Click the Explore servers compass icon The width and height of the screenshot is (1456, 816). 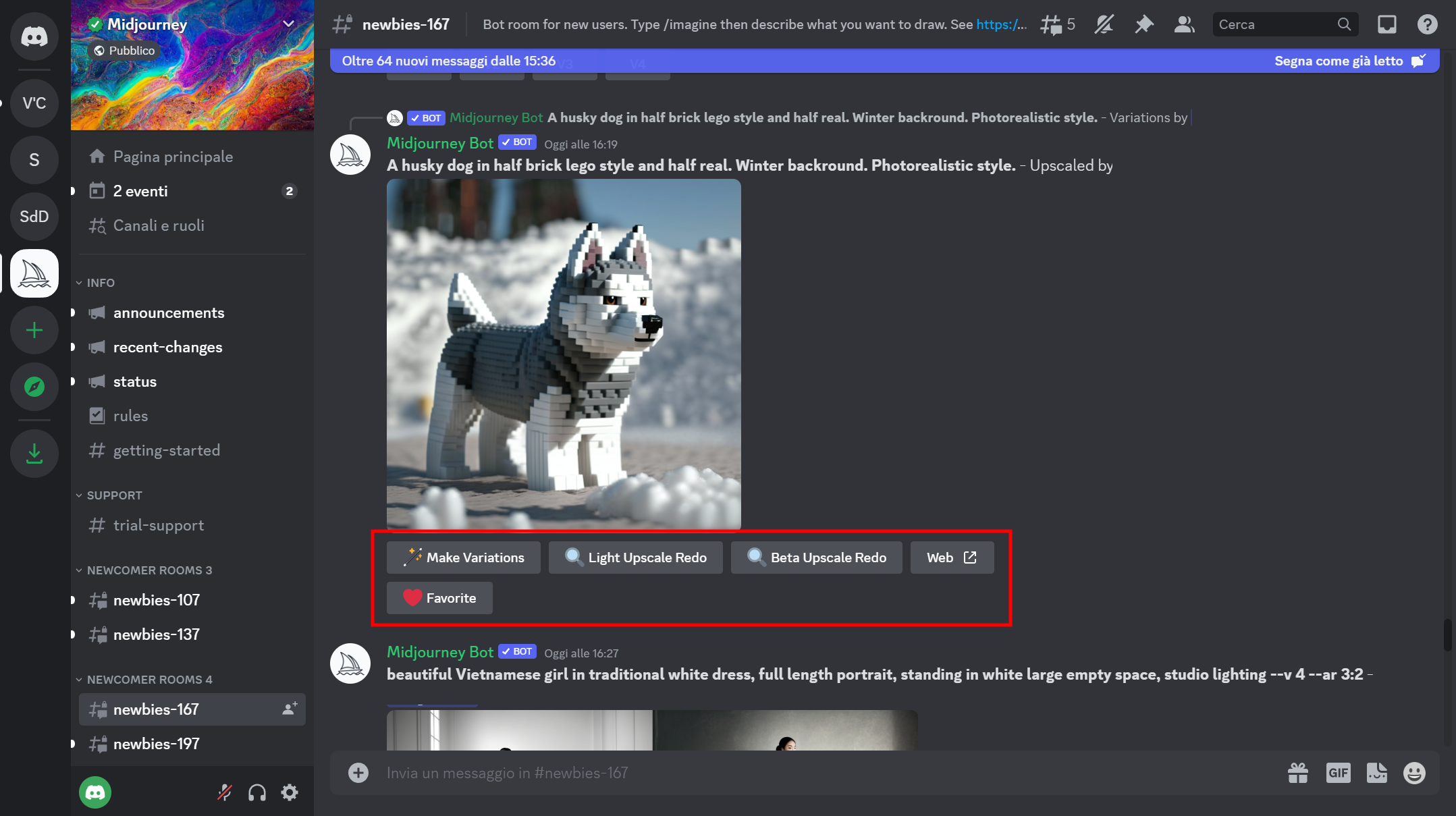click(34, 387)
